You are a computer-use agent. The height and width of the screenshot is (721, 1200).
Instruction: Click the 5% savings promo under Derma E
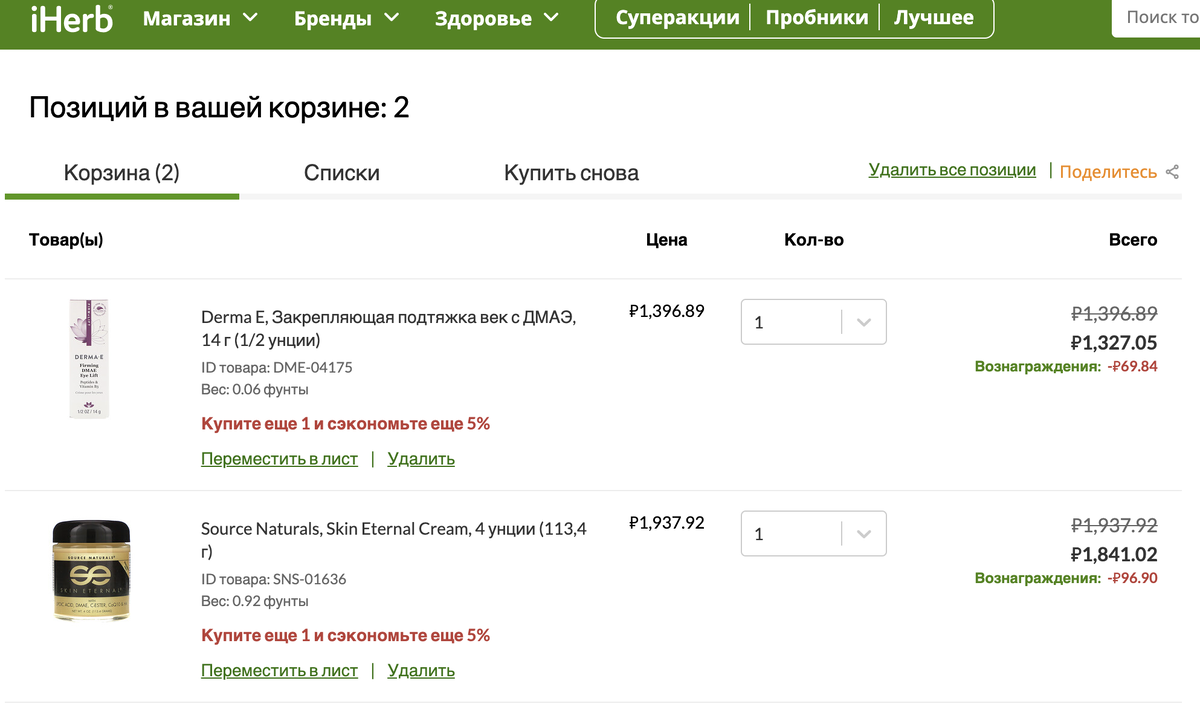(x=346, y=423)
